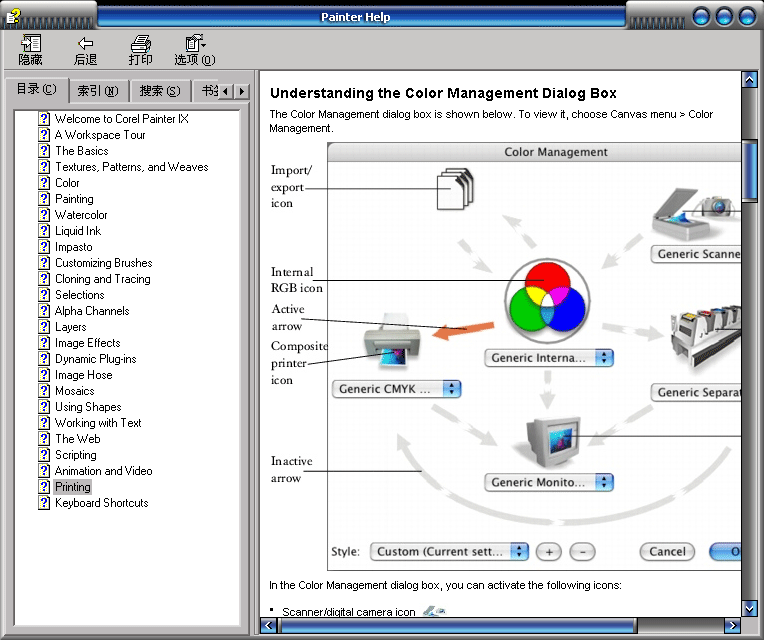Click the minus style button
The height and width of the screenshot is (640, 764).
pos(583,552)
